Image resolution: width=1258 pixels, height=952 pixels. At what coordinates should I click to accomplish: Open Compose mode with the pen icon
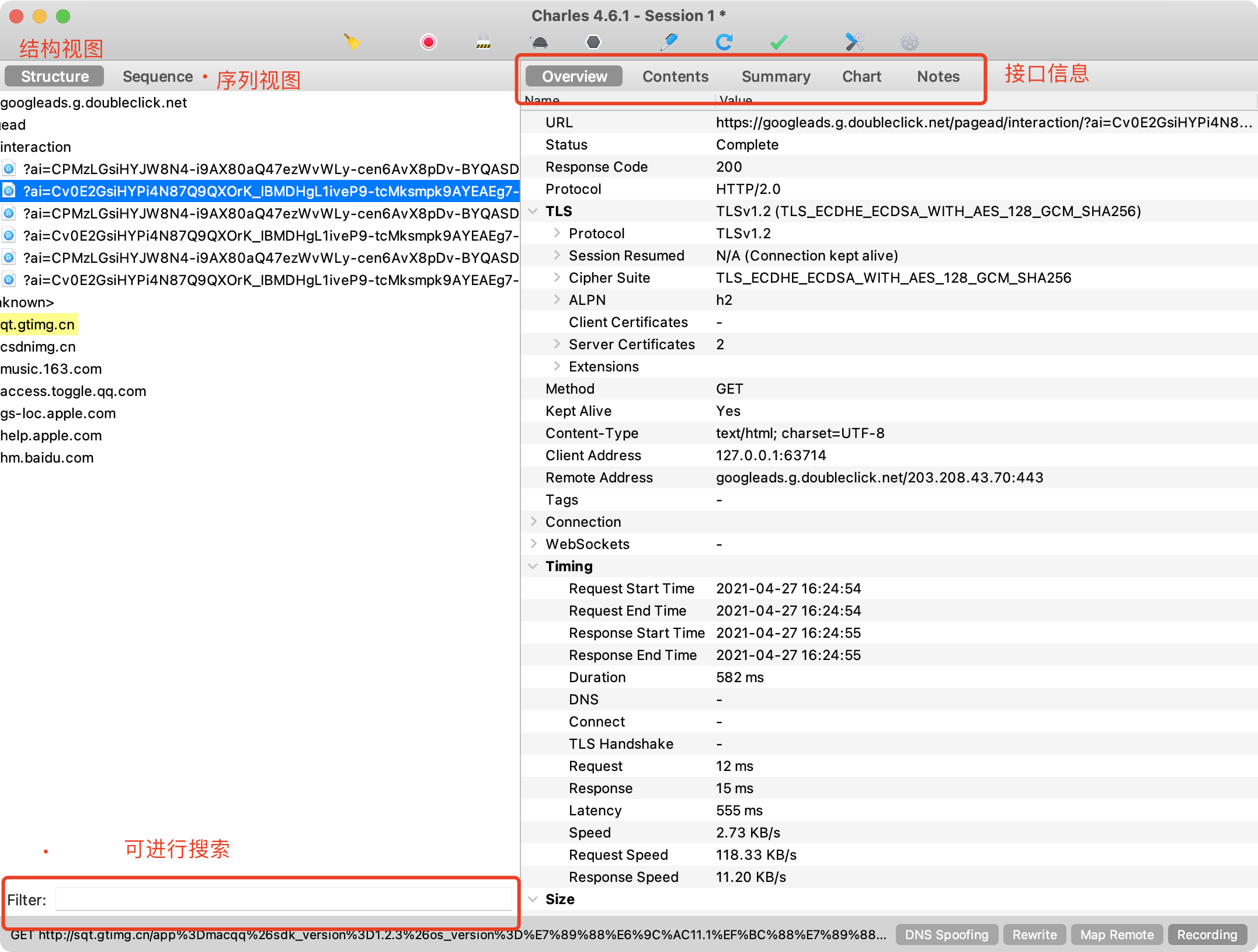(669, 42)
